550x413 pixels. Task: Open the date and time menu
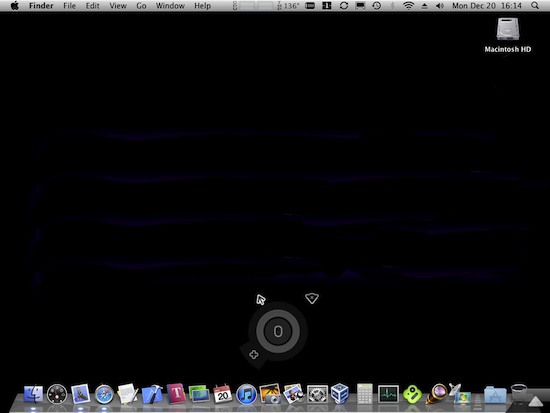point(487,6)
